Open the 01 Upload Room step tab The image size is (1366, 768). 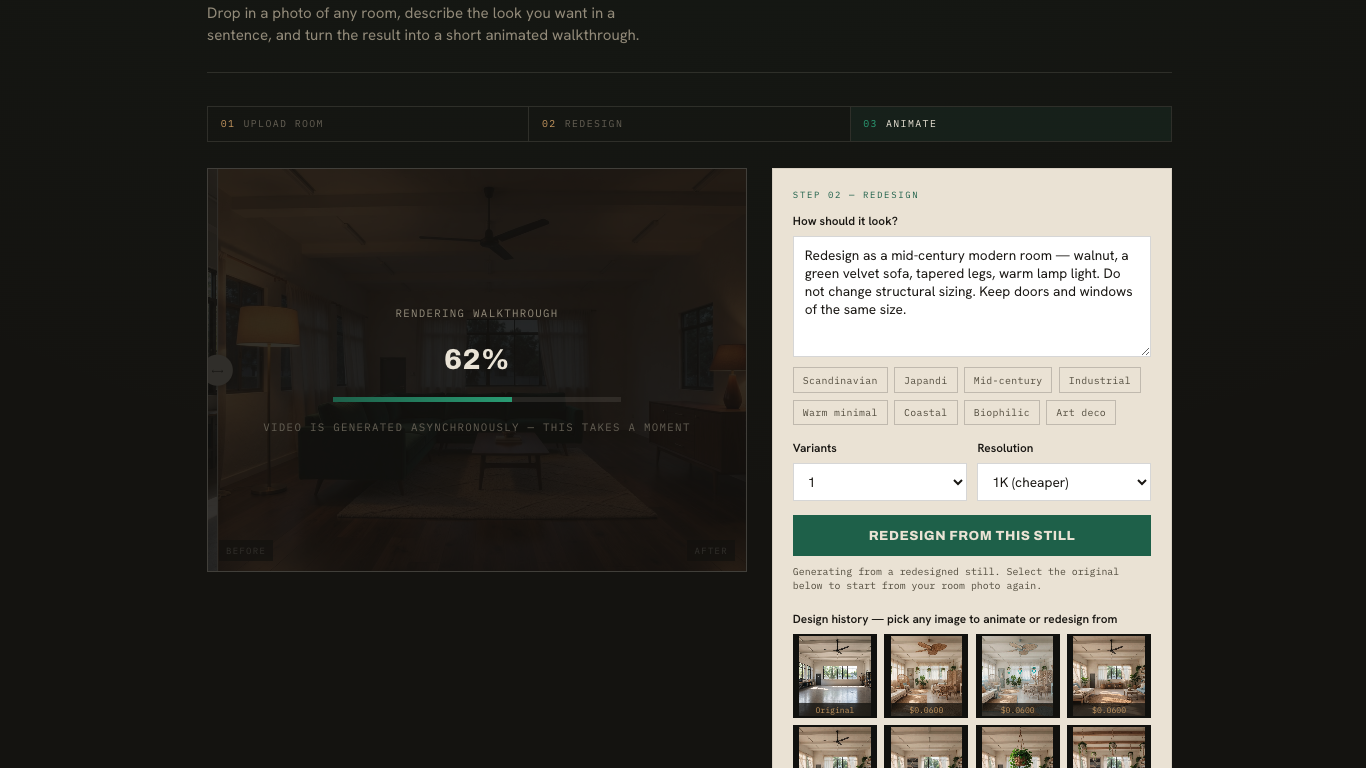click(x=368, y=124)
